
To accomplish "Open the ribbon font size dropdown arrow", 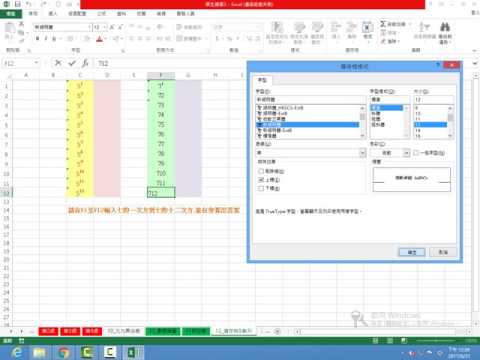I will pyautogui.click(x=105, y=27).
